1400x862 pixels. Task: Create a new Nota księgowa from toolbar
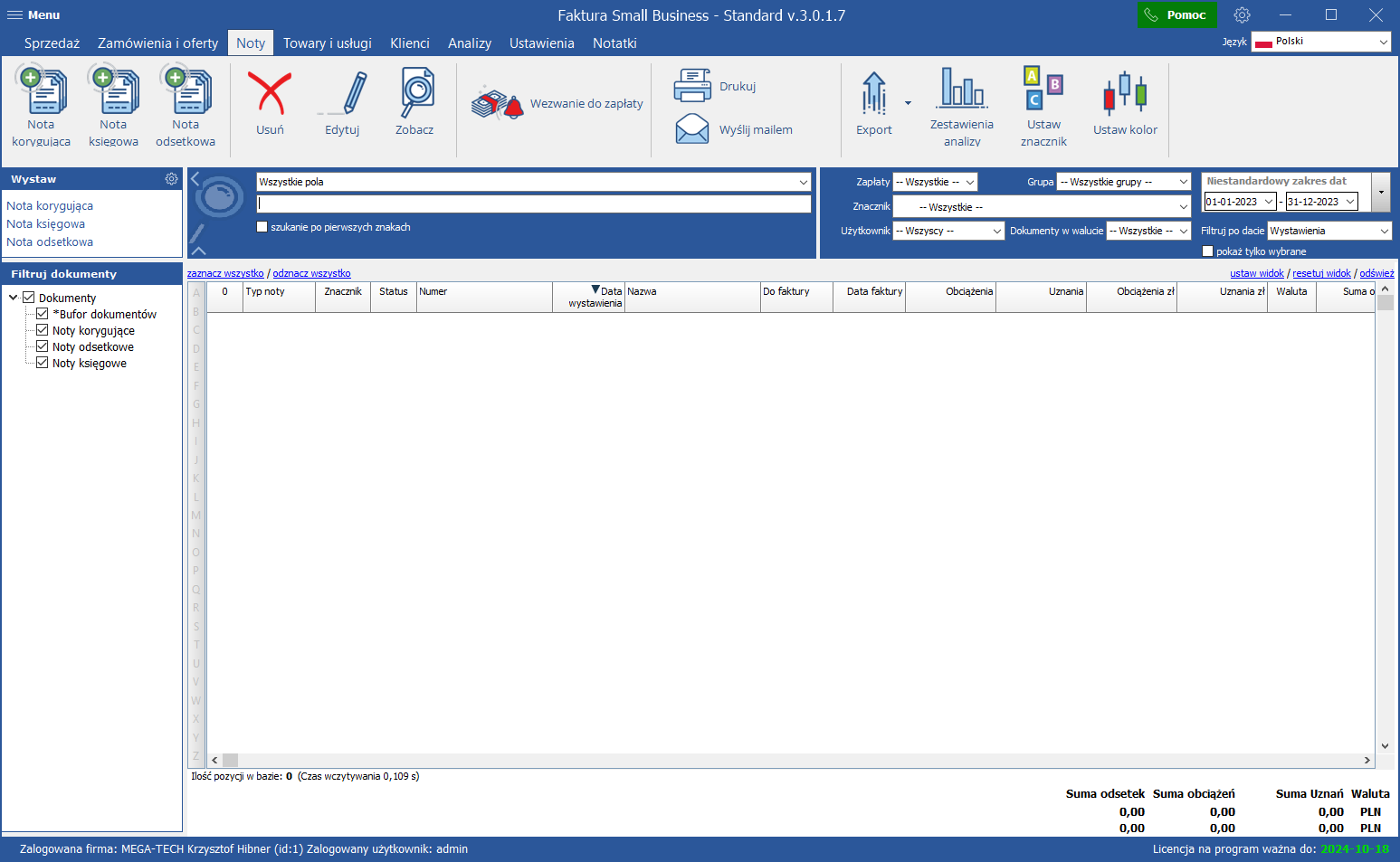(113, 106)
